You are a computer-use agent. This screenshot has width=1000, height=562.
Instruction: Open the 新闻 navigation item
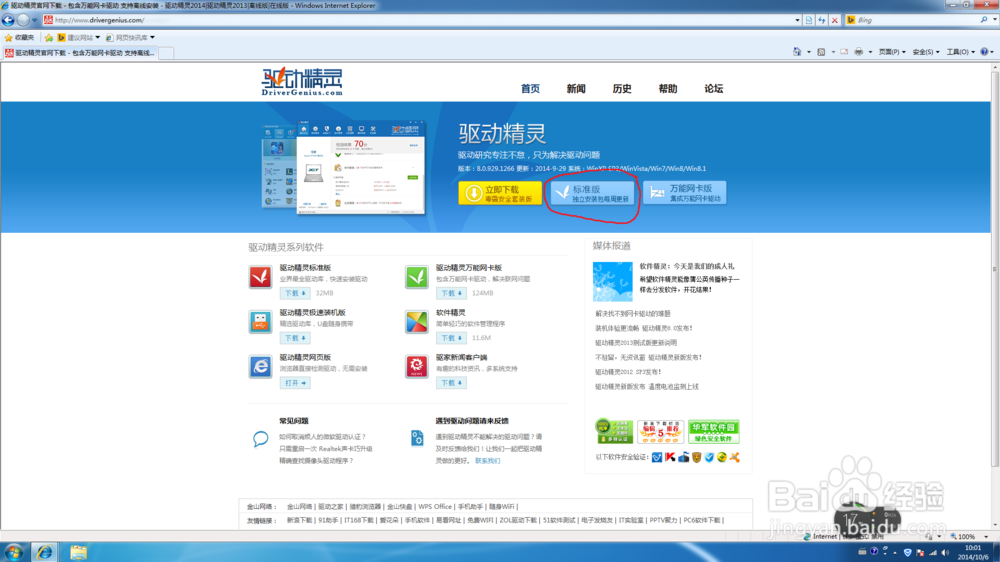coord(576,89)
